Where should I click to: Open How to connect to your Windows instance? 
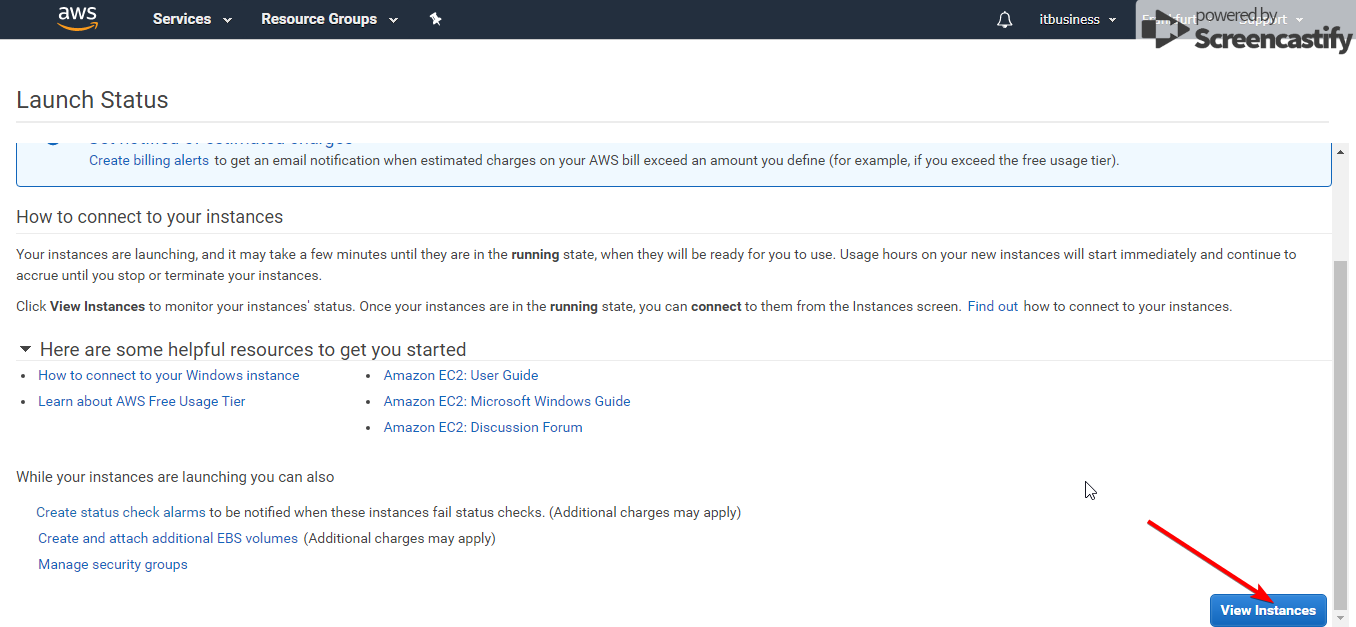click(168, 375)
